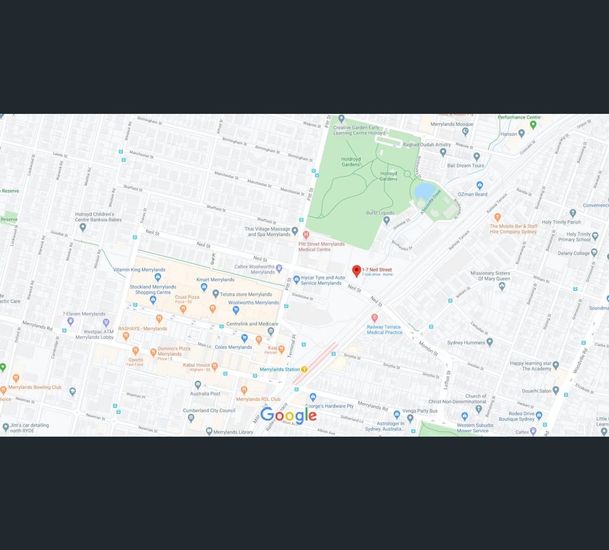Open the Kmart Merrylands map marker
Viewport: 609px width, 550px height.
tap(204, 287)
